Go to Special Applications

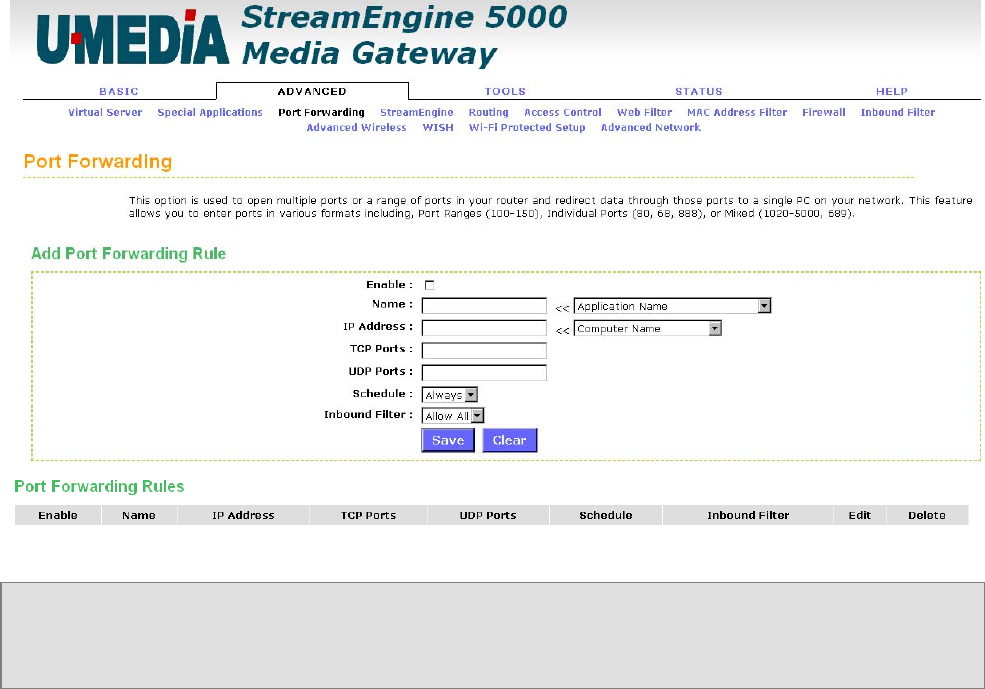(210, 112)
